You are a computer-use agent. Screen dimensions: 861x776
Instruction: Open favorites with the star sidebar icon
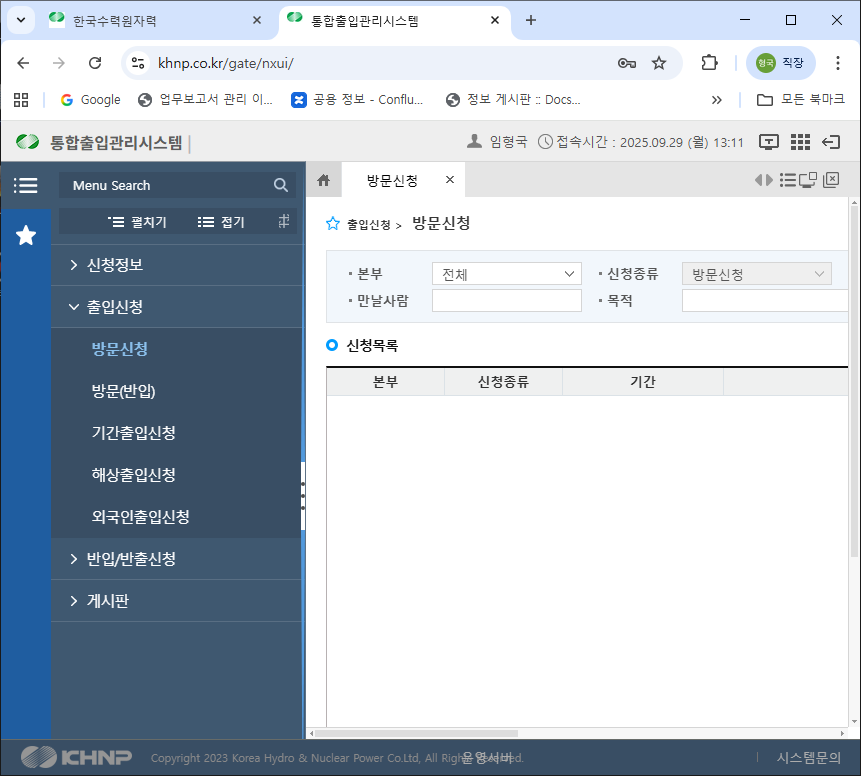pyautogui.click(x=26, y=235)
